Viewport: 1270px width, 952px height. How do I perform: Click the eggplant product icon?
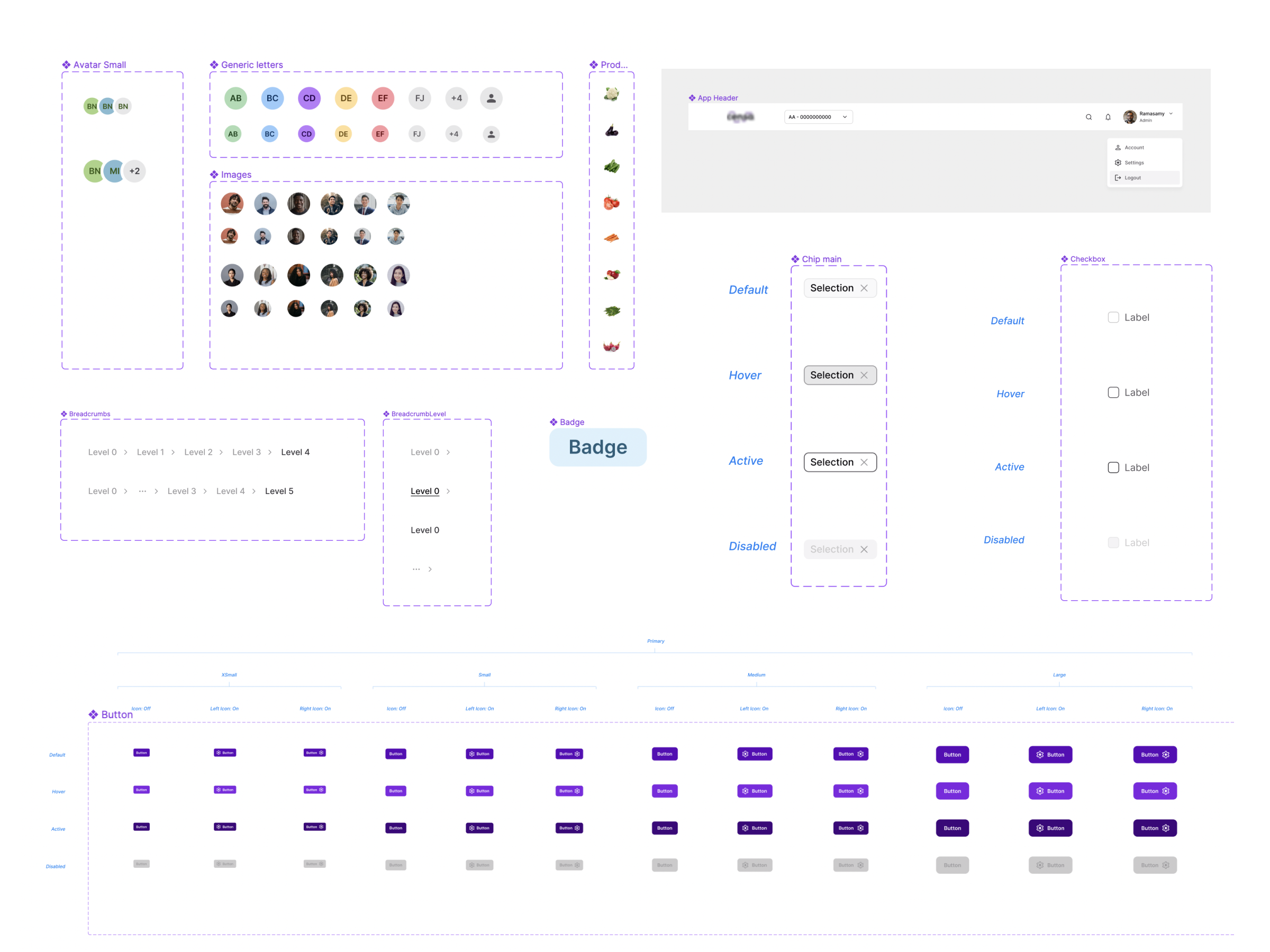pyautogui.click(x=612, y=130)
